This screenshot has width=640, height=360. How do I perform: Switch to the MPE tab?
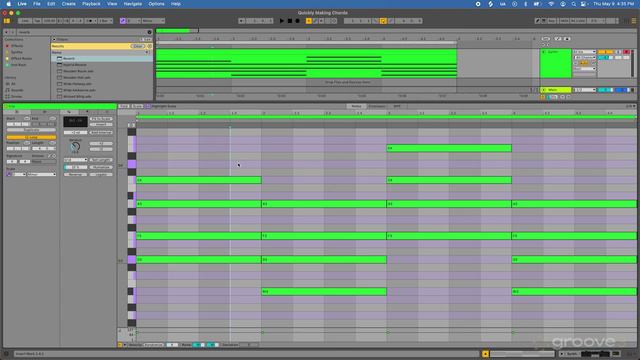[x=397, y=106]
